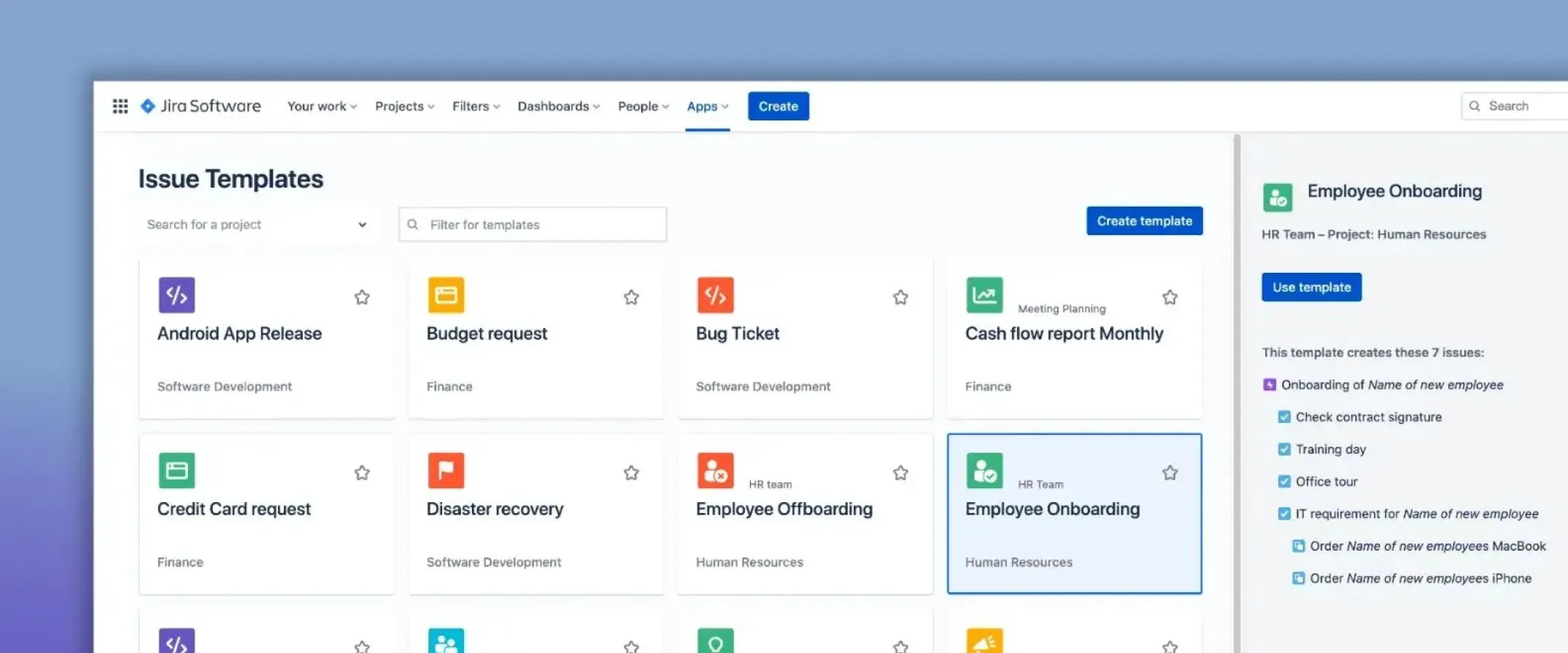The width and height of the screenshot is (1568, 653).
Task: Click the Employee Offboarding person icon
Action: tap(714, 470)
